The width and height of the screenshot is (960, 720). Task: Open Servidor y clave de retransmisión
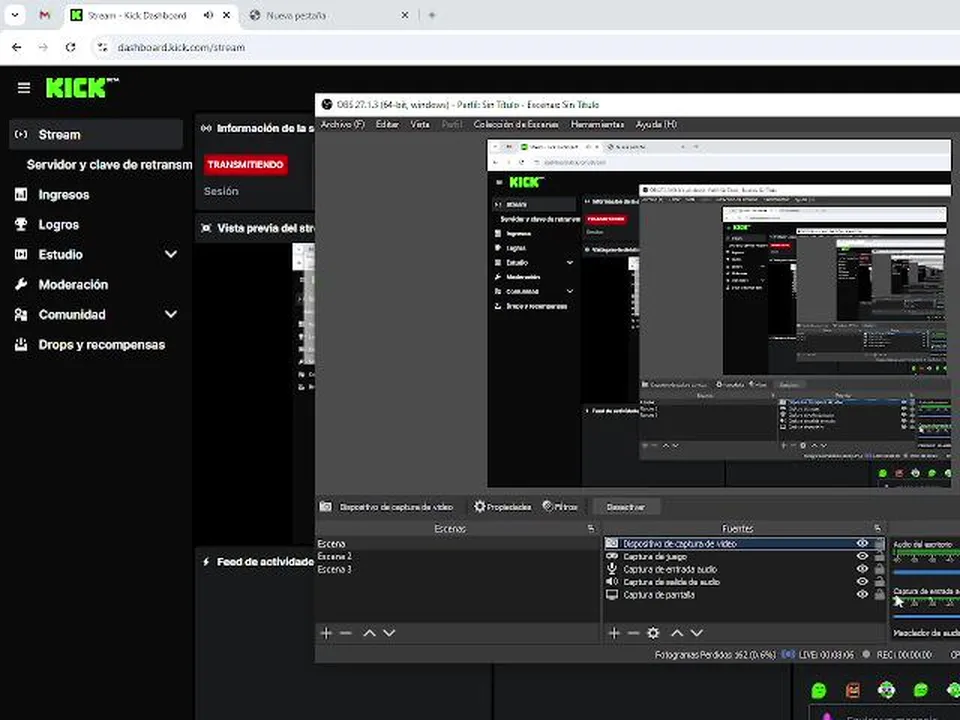point(109,165)
